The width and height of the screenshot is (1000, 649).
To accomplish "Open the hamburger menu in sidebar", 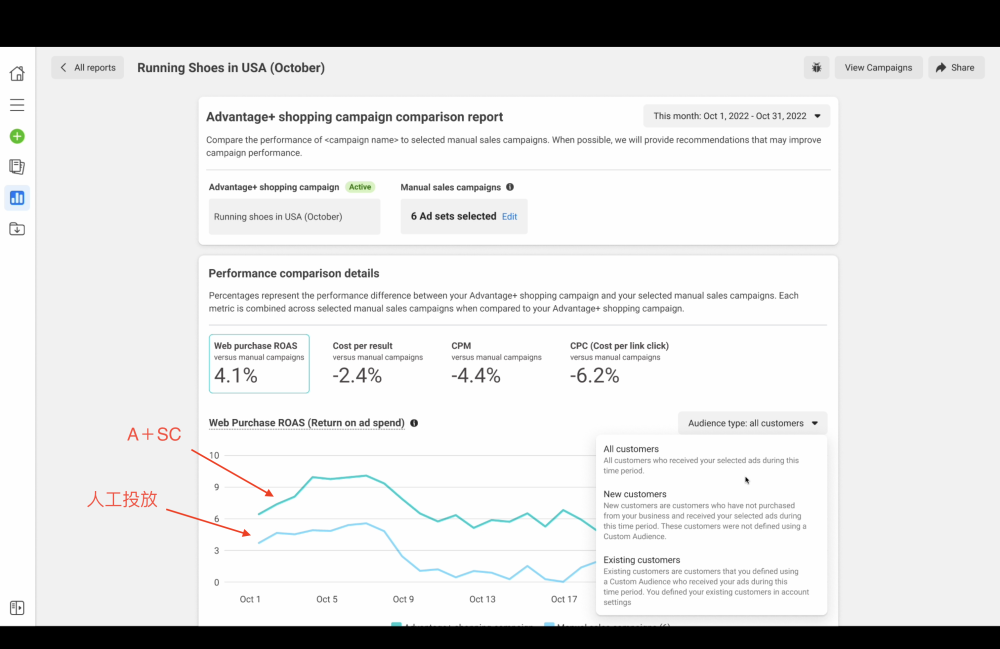I will tap(17, 105).
